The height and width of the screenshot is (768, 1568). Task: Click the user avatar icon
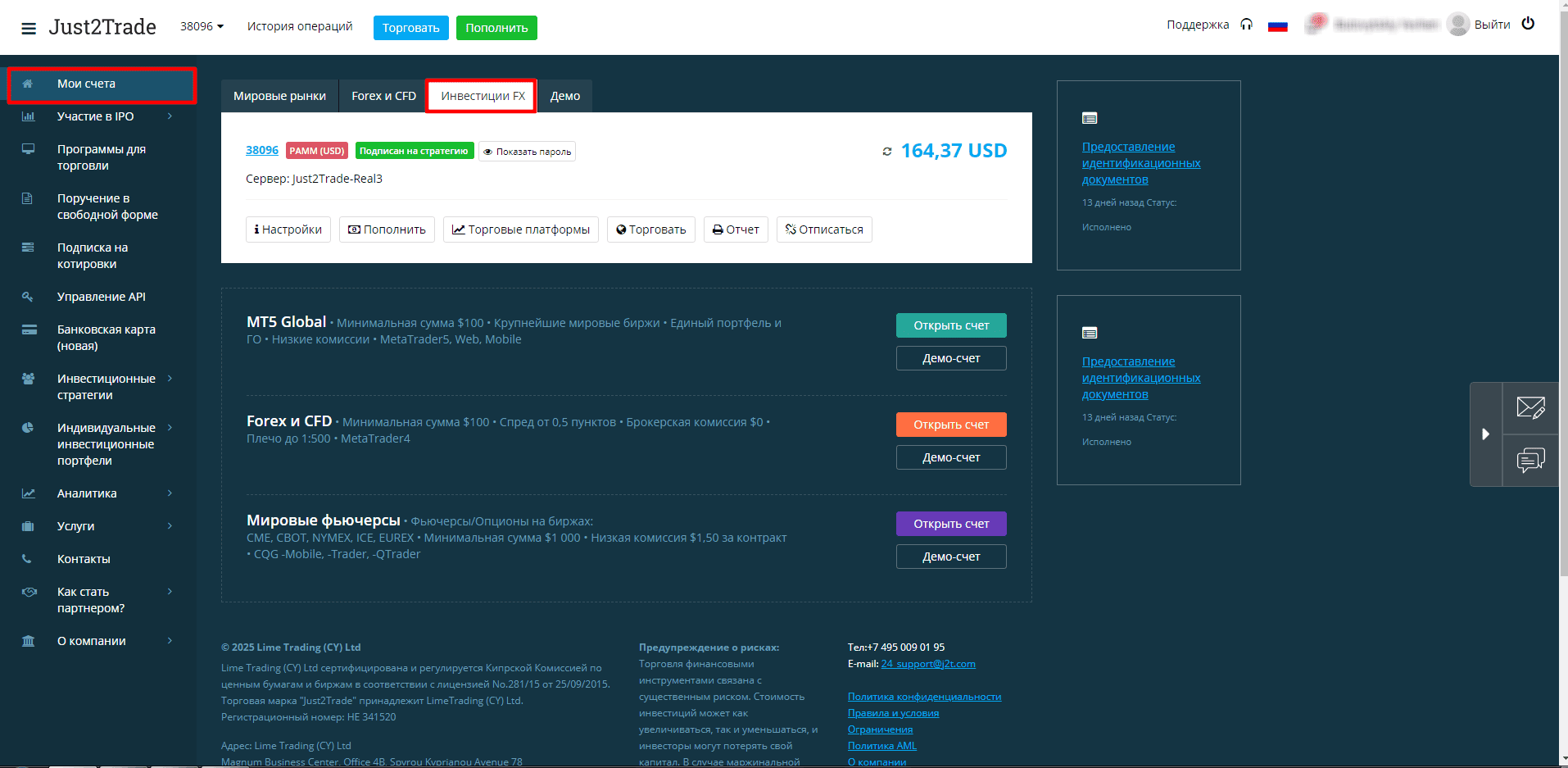pyautogui.click(x=1457, y=25)
